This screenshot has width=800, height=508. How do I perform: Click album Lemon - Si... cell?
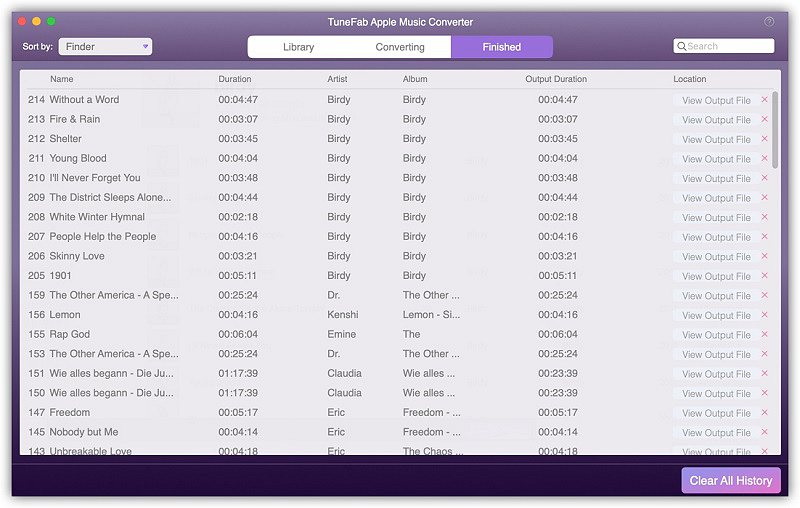tap(431, 315)
